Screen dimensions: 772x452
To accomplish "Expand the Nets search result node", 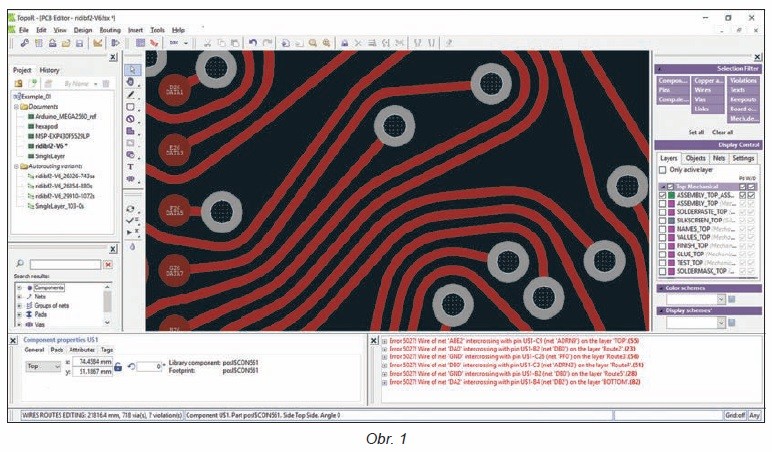I will coord(20,297).
